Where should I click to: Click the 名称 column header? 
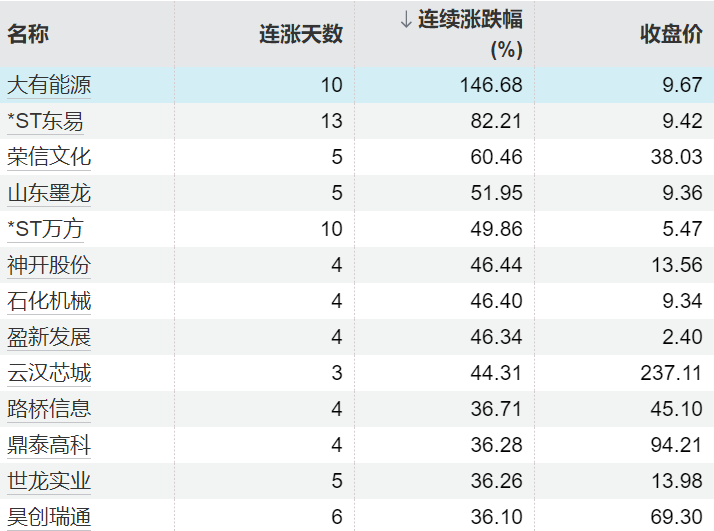pyautogui.click(x=28, y=34)
